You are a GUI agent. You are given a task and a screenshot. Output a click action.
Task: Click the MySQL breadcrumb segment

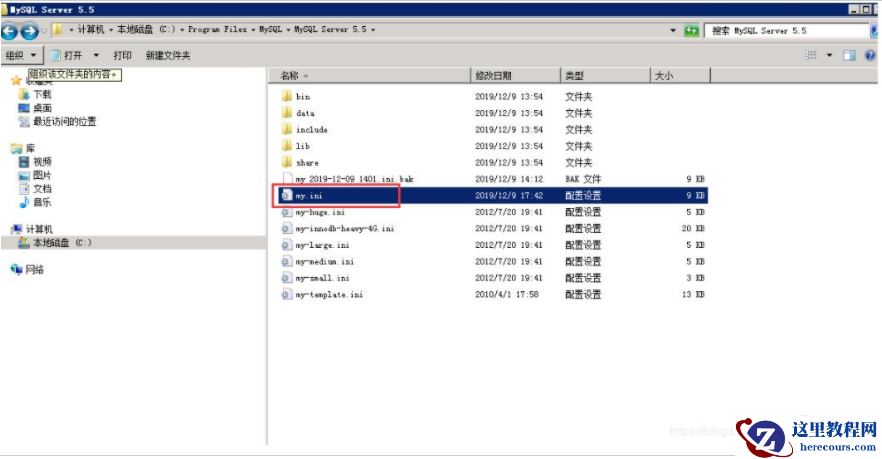point(271,29)
